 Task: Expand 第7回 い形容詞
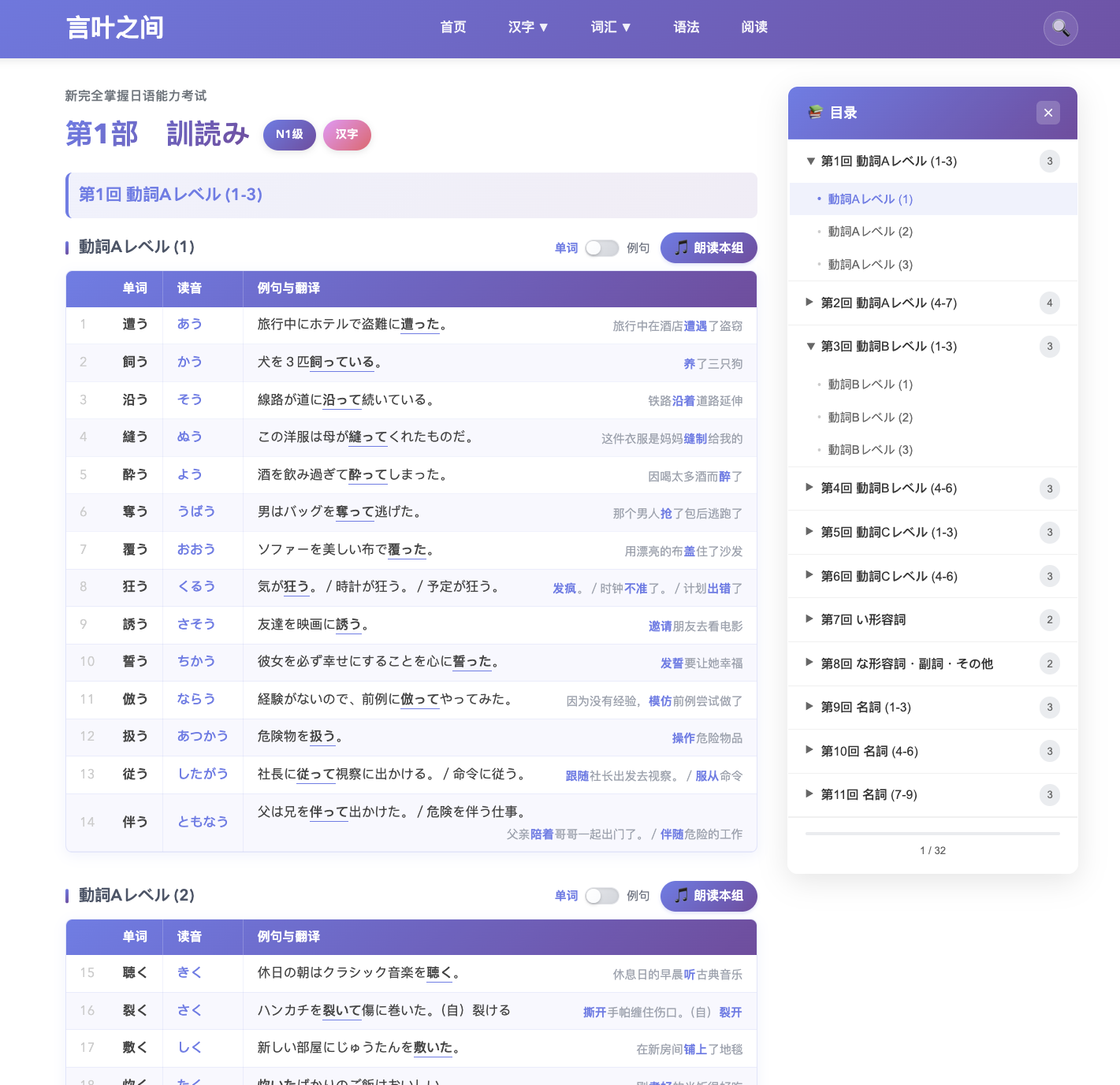932,620
